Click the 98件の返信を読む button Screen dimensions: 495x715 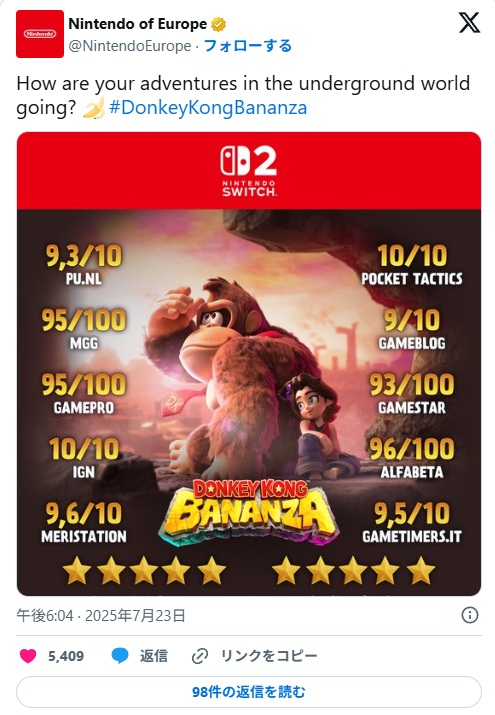point(249,692)
